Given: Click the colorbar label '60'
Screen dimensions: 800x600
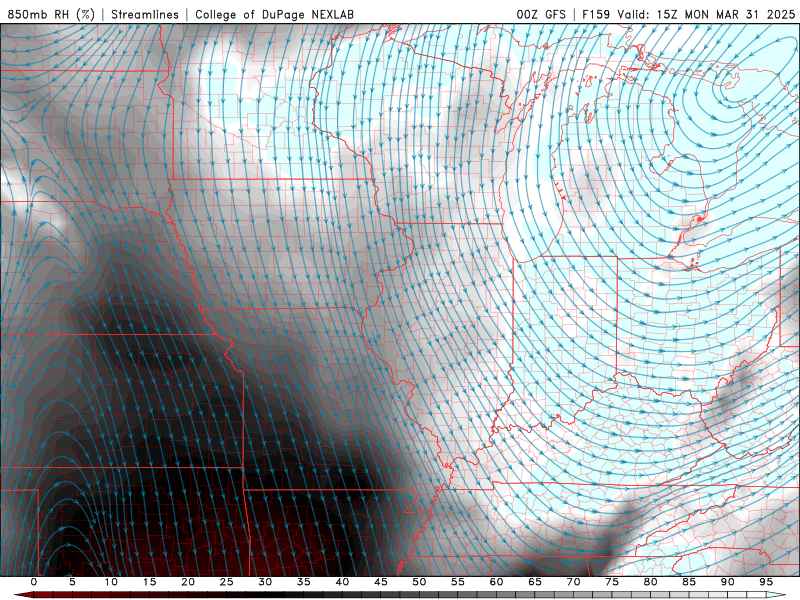Looking at the screenshot, I should click(496, 582).
